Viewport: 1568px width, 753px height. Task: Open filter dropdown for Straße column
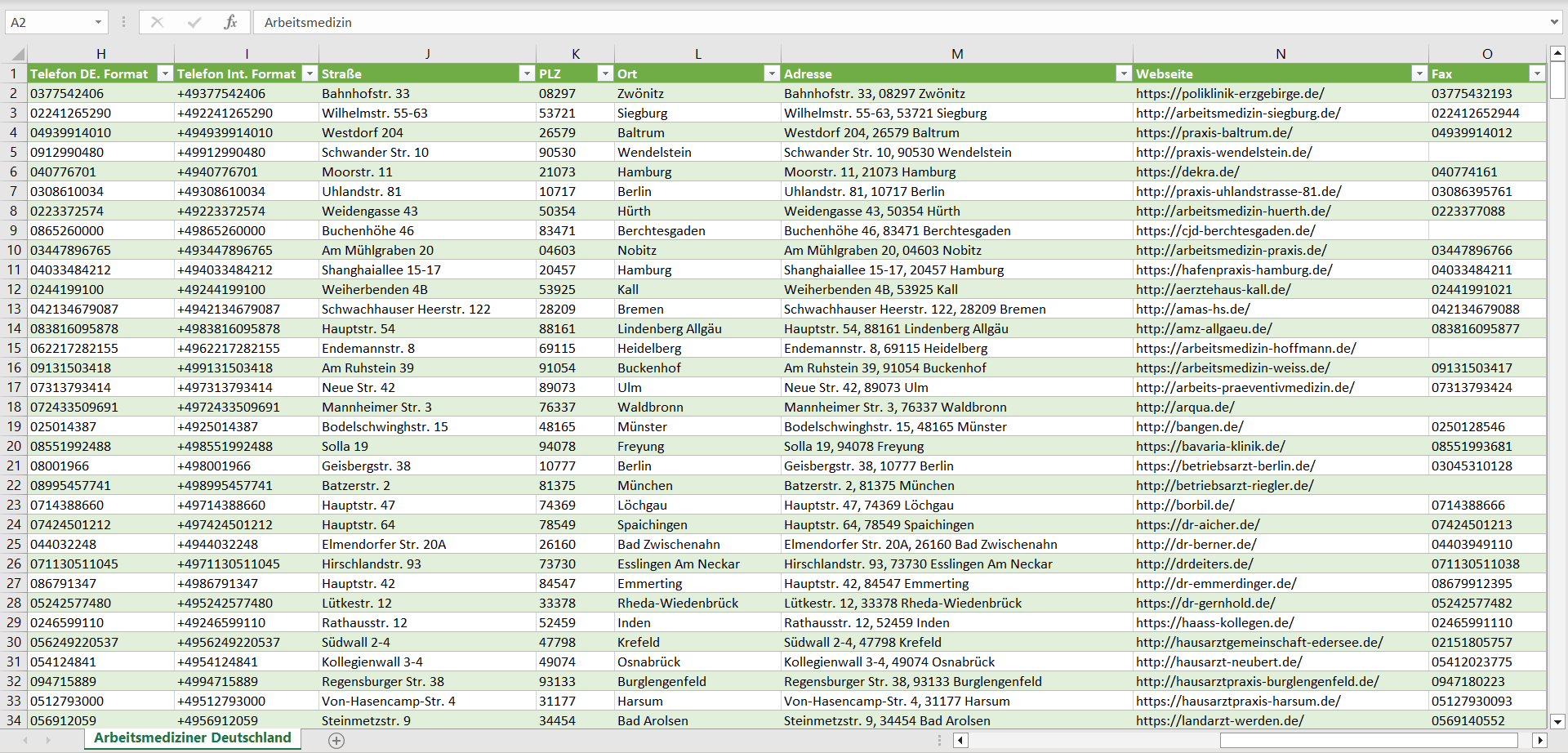click(527, 74)
